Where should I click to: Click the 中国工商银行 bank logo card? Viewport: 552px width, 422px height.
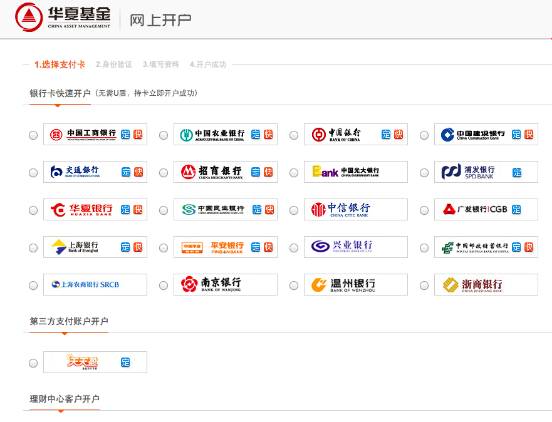[95, 134]
